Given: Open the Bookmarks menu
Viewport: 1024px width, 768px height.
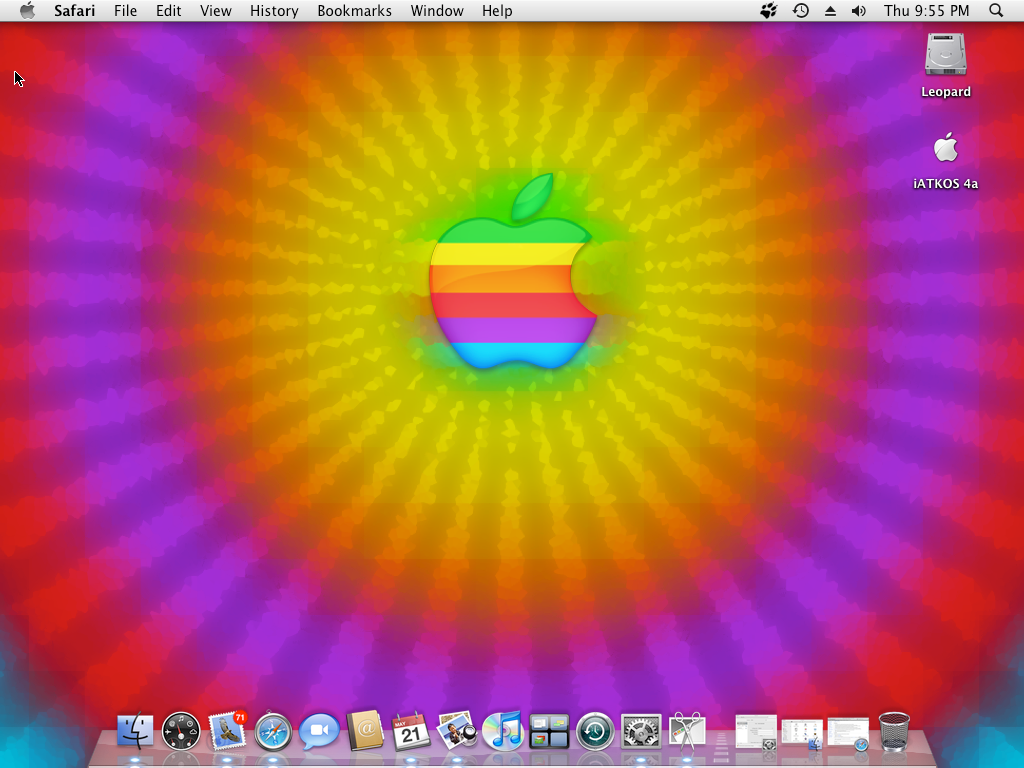Looking at the screenshot, I should click(x=355, y=11).
